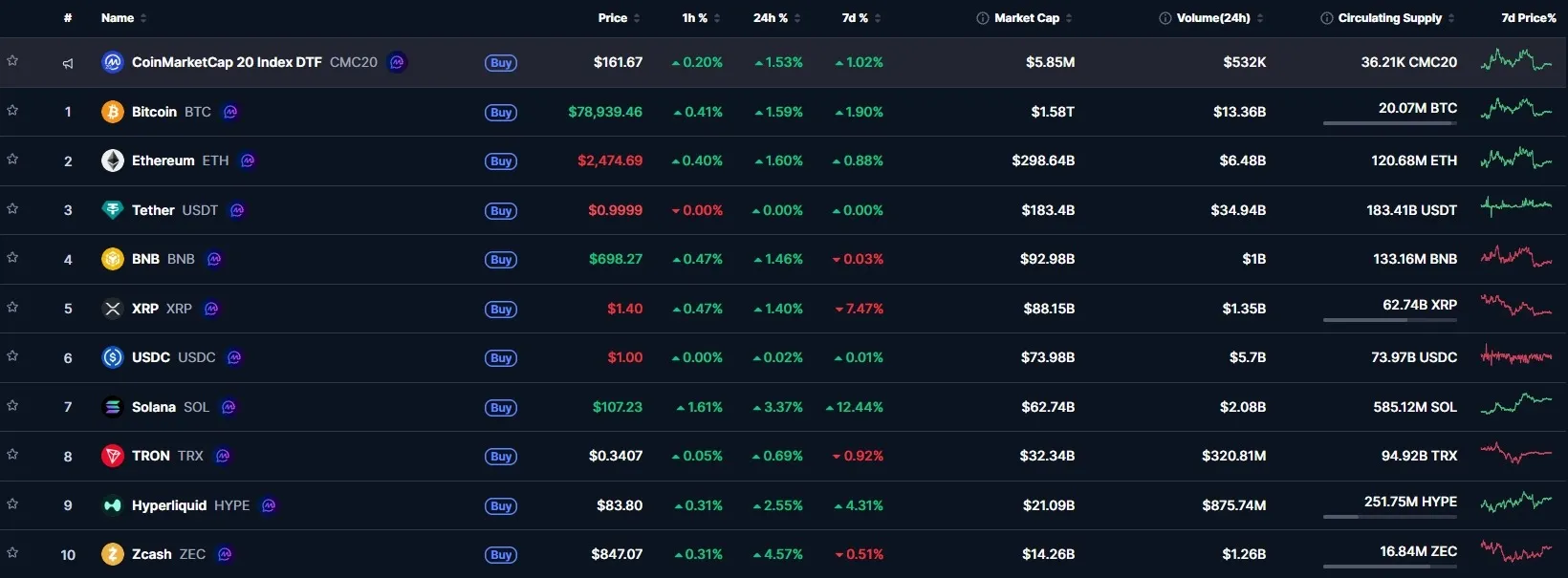This screenshot has width=1568, height=578.
Task: Sort by Volume(24h) column
Action: [1220, 18]
